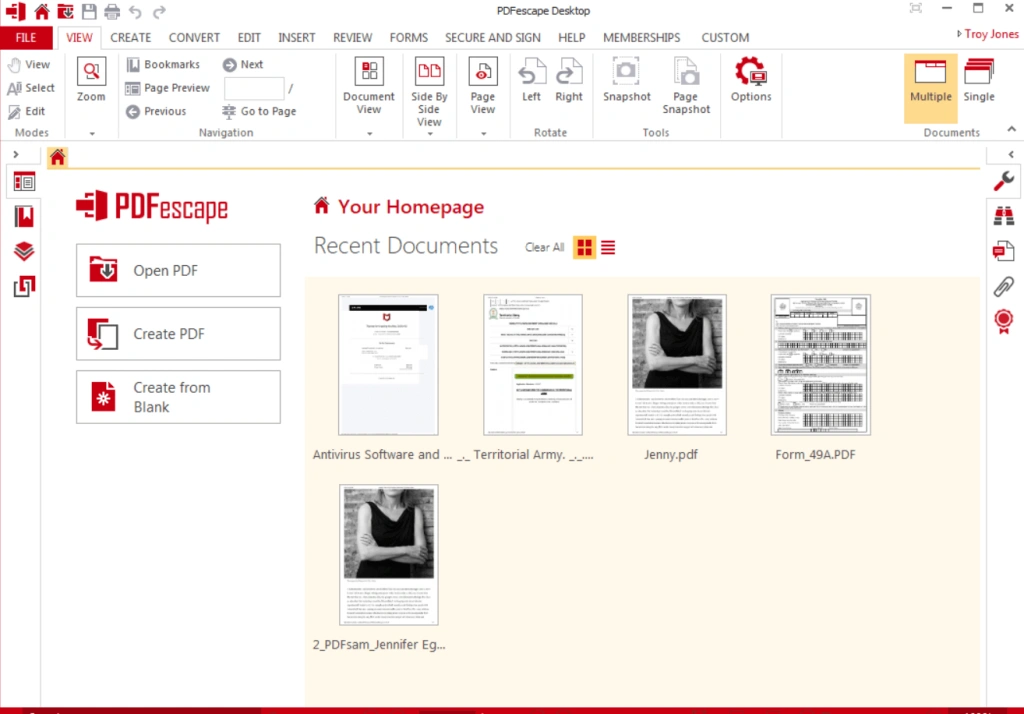Click the page number input field
The height and width of the screenshot is (714, 1024).
[x=254, y=88]
